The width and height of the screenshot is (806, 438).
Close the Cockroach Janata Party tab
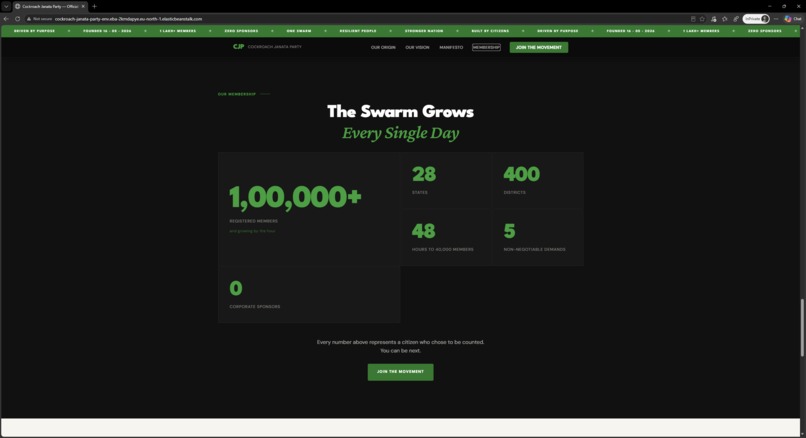tap(83, 7)
